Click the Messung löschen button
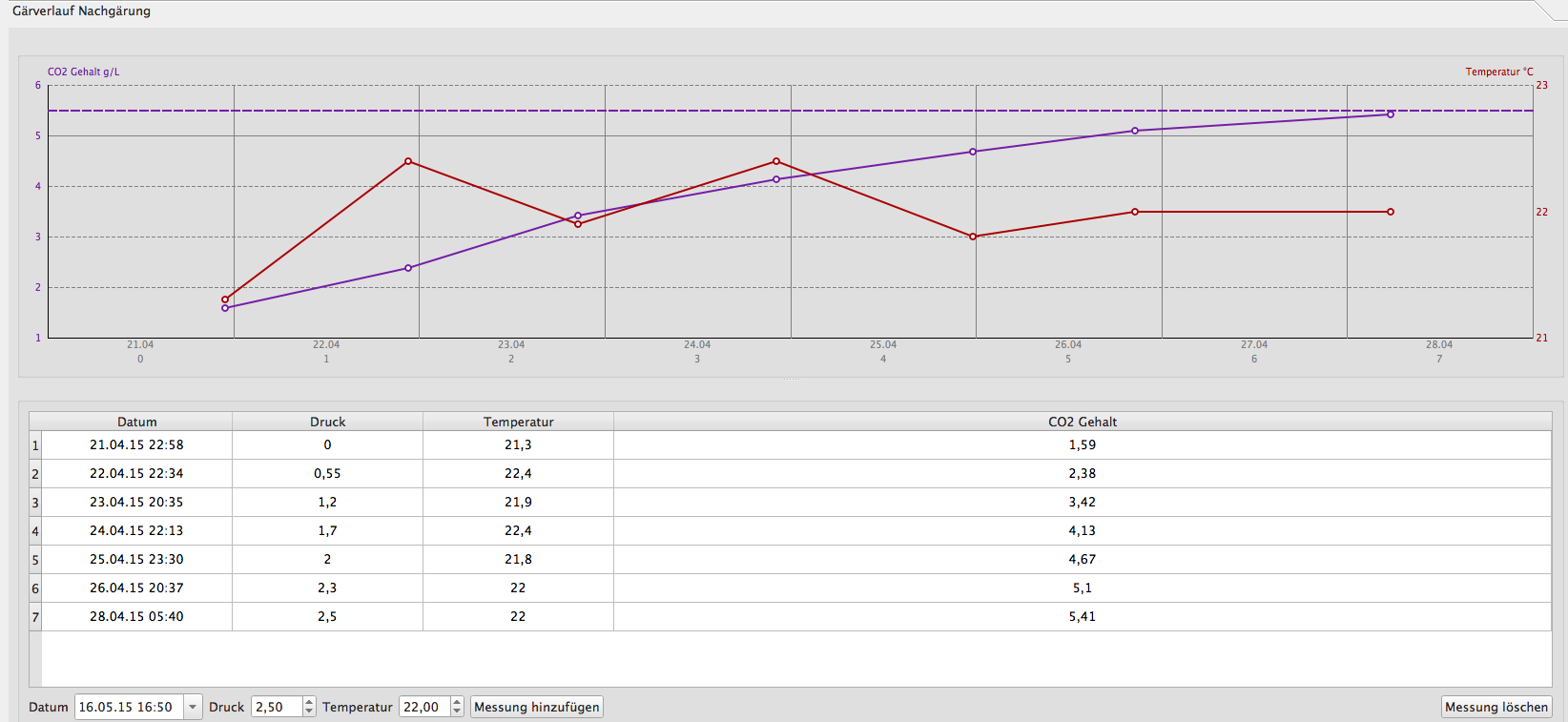 [x=1496, y=707]
